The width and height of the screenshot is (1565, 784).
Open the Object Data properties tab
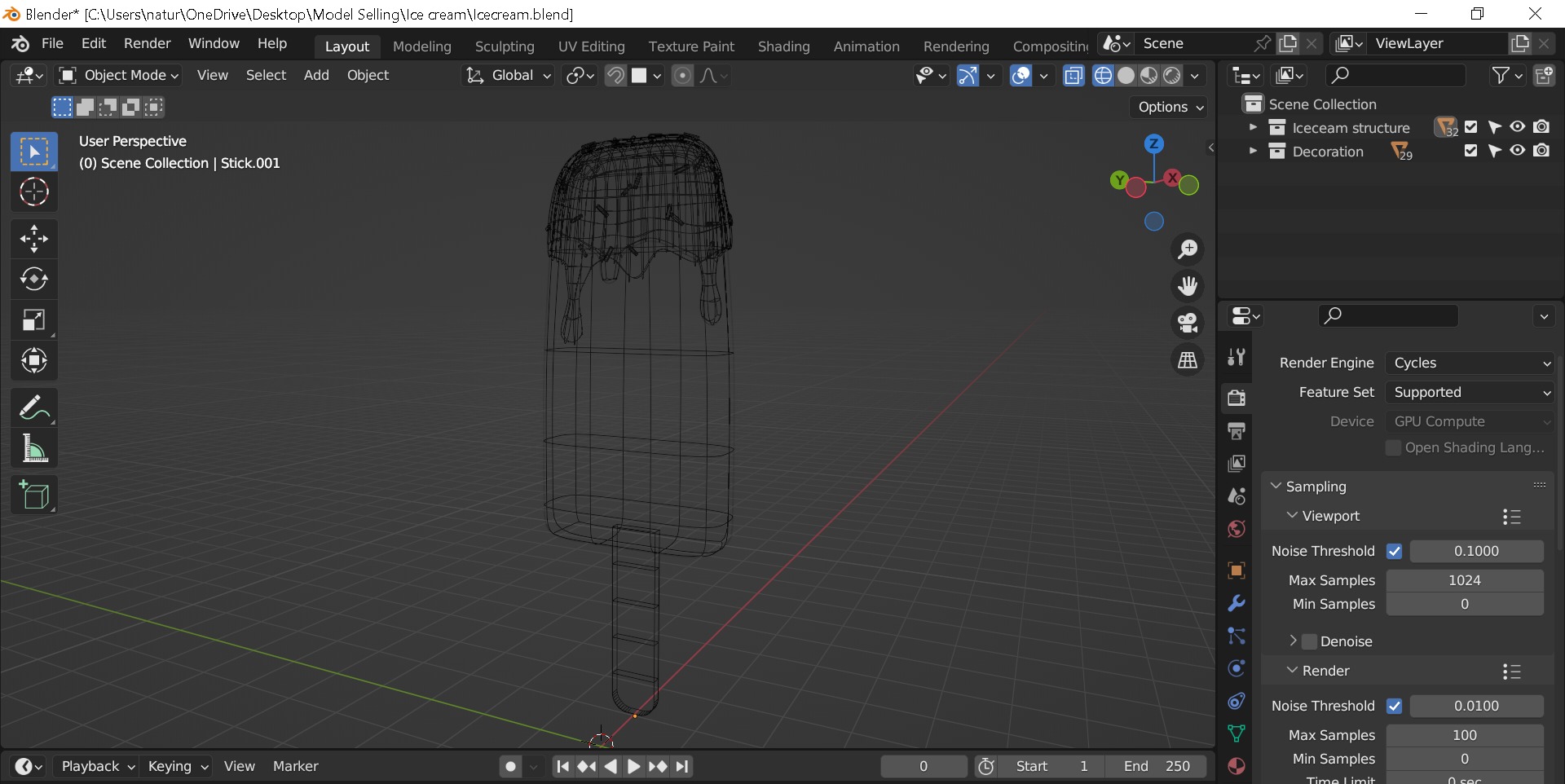point(1237,734)
